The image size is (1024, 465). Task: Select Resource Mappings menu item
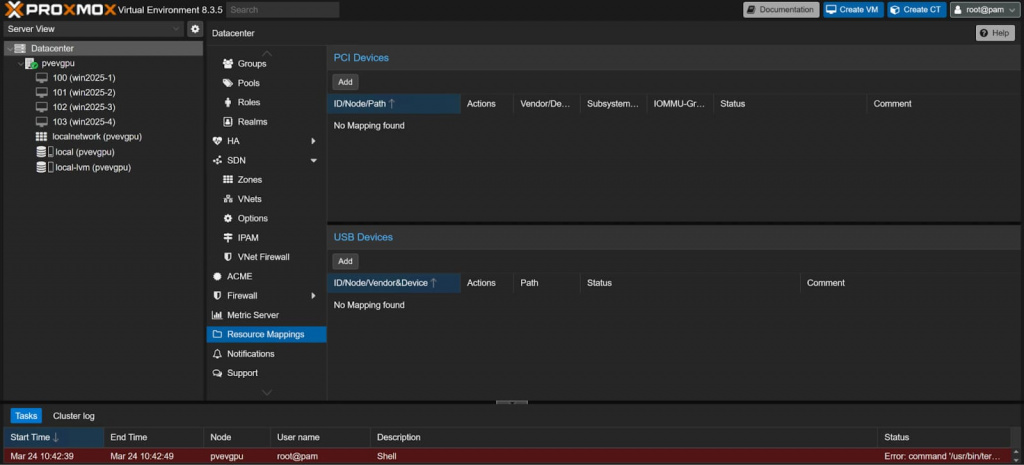266,334
